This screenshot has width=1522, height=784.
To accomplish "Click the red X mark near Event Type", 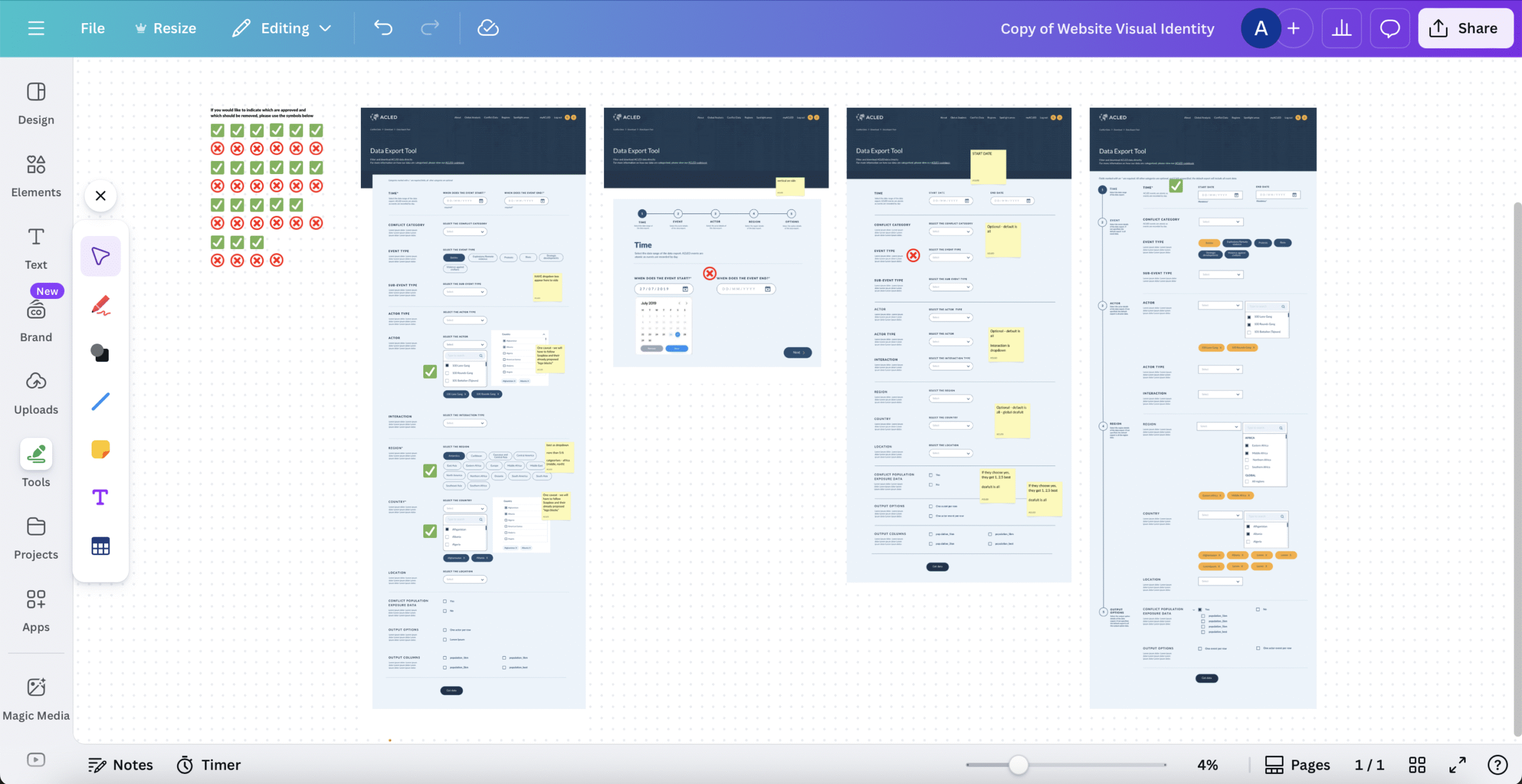I will 913,256.
